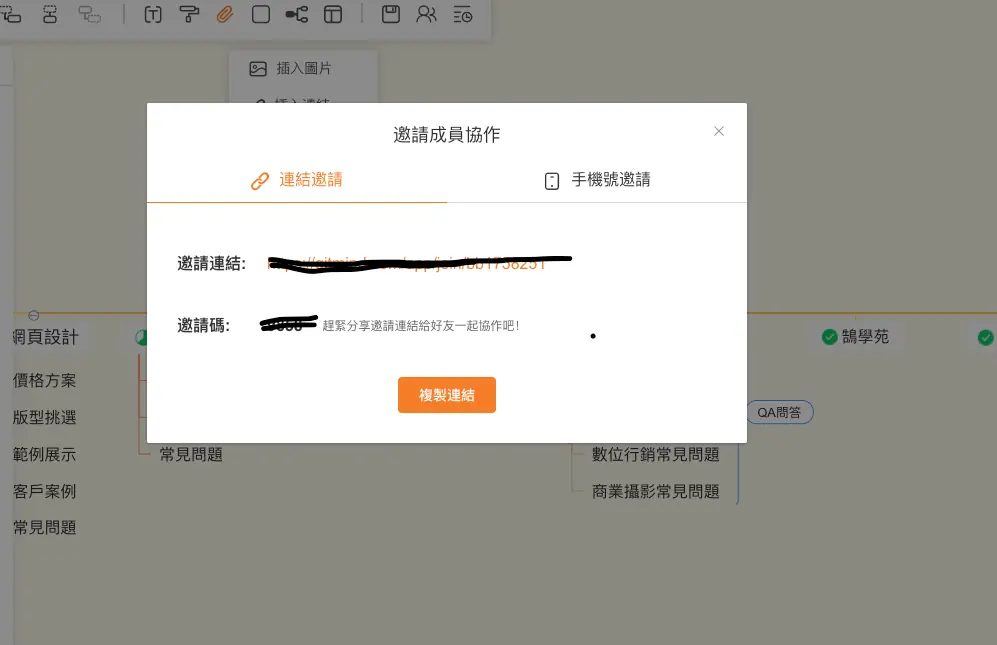Select the 商業攝影常見問題 node
Viewport: 997px width, 645px height.
[656, 491]
